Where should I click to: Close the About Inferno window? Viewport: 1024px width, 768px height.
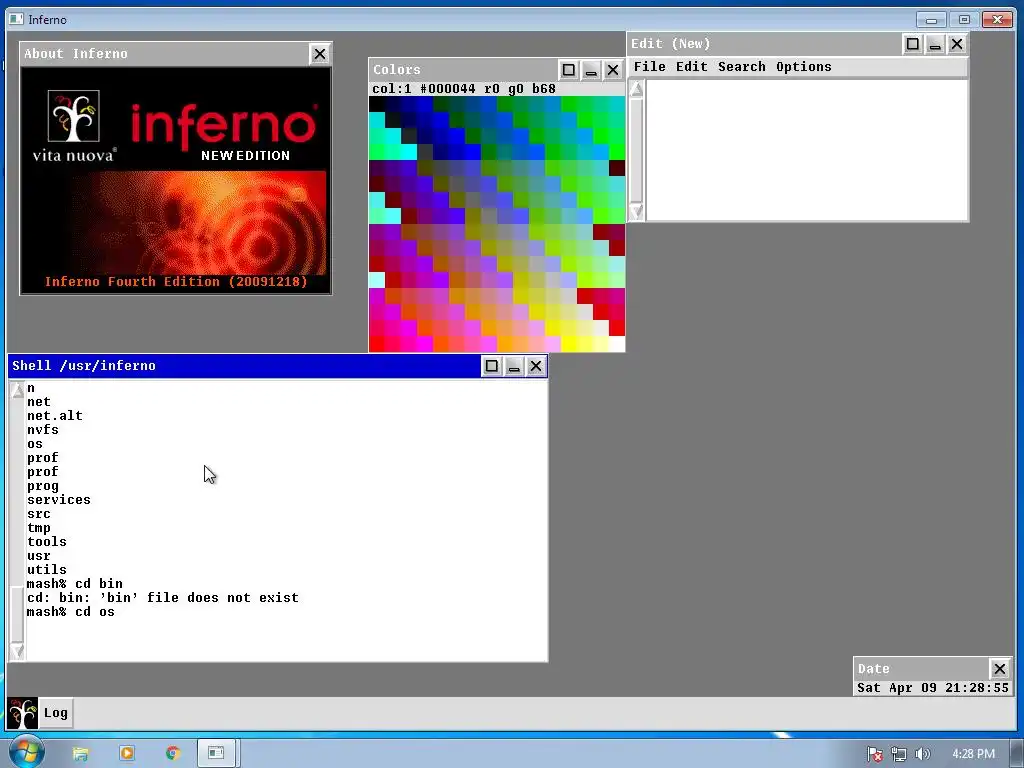pyautogui.click(x=319, y=54)
